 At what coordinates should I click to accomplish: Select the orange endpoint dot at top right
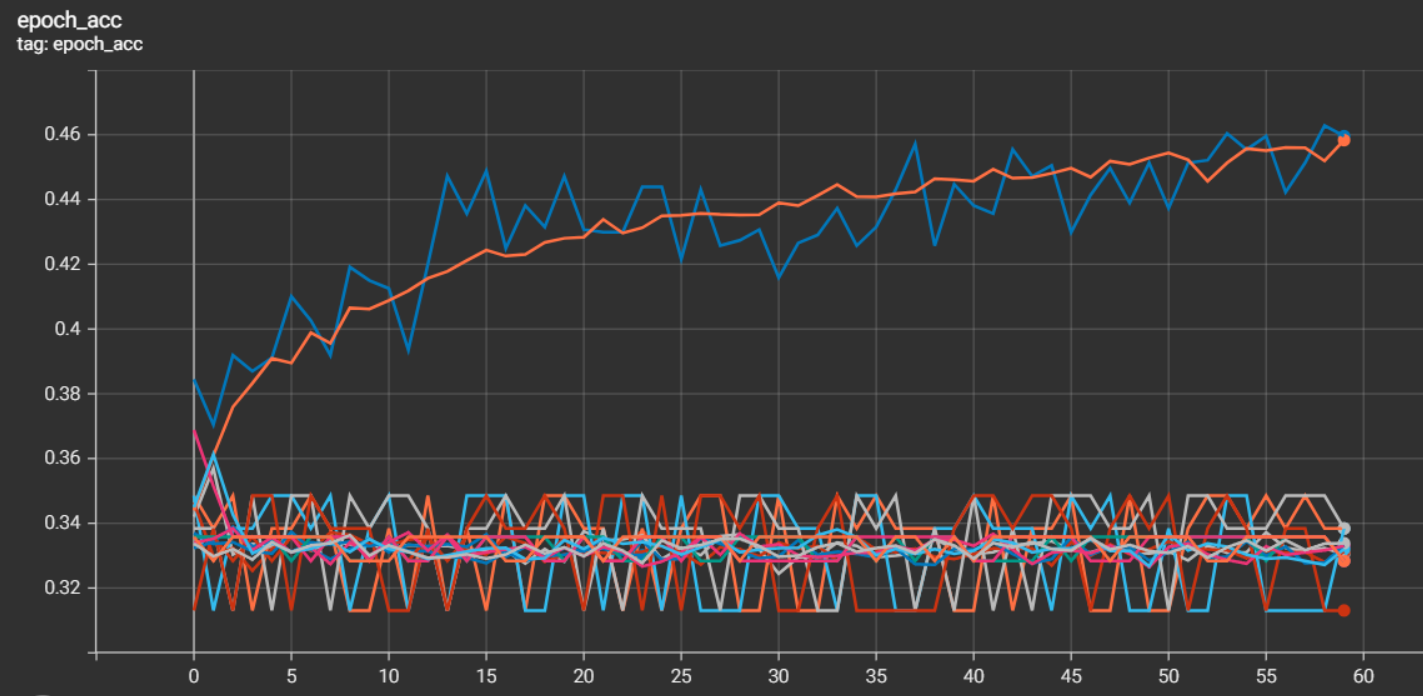1345,142
